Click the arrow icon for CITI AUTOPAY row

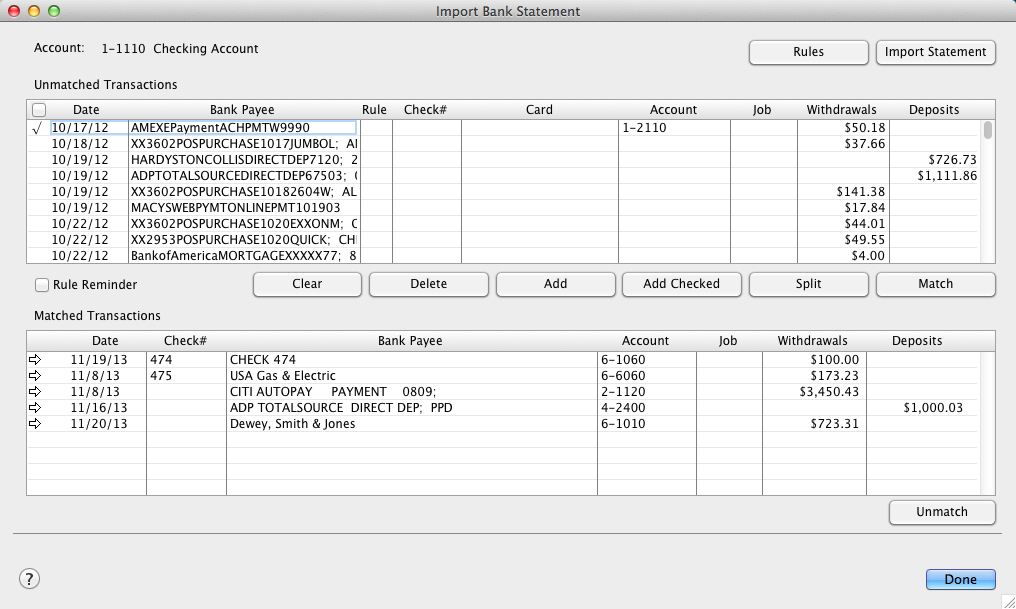tap(36, 392)
